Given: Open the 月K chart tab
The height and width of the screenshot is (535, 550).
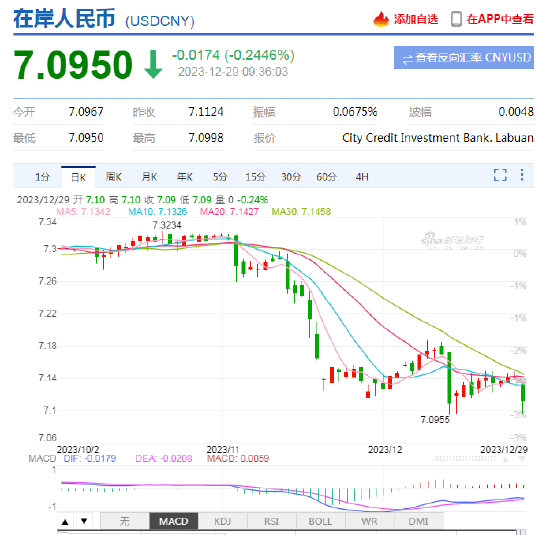Looking at the screenshot, I should pyautogui.click(x=149, y=177).
